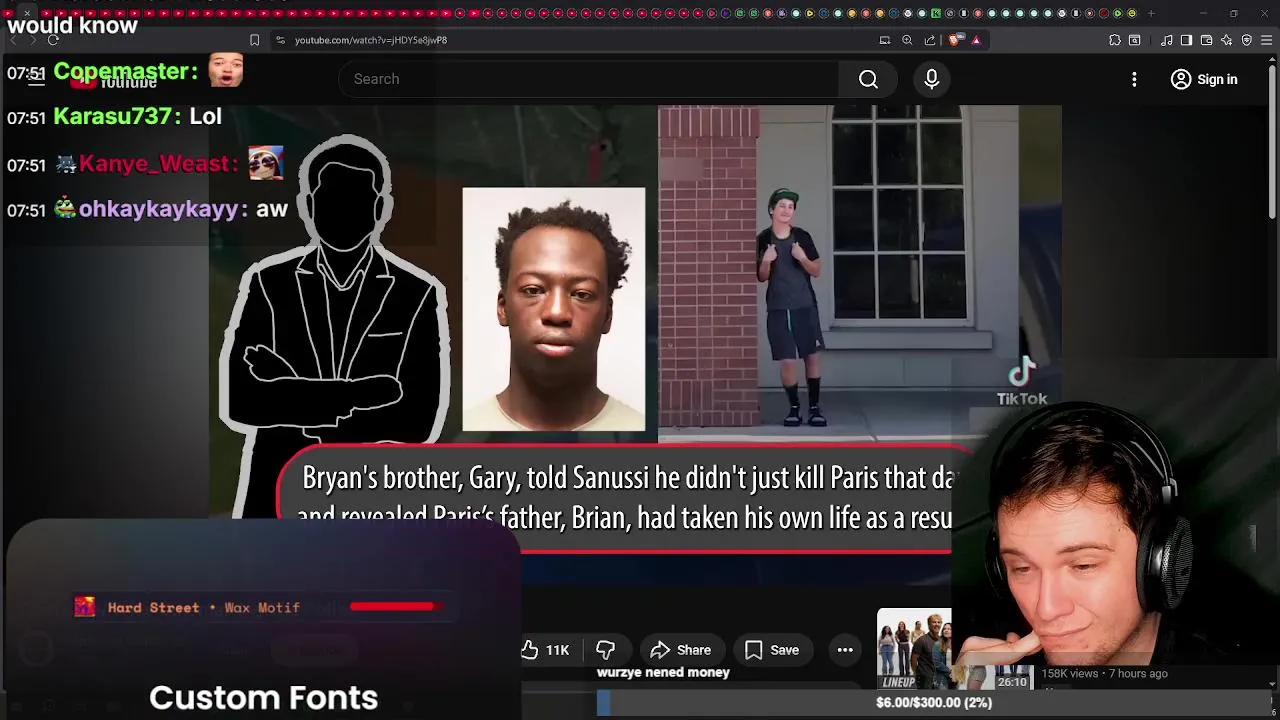1280x720 pixels.
Task: Open the Extensions puzzle icon
Action: 1114,40
